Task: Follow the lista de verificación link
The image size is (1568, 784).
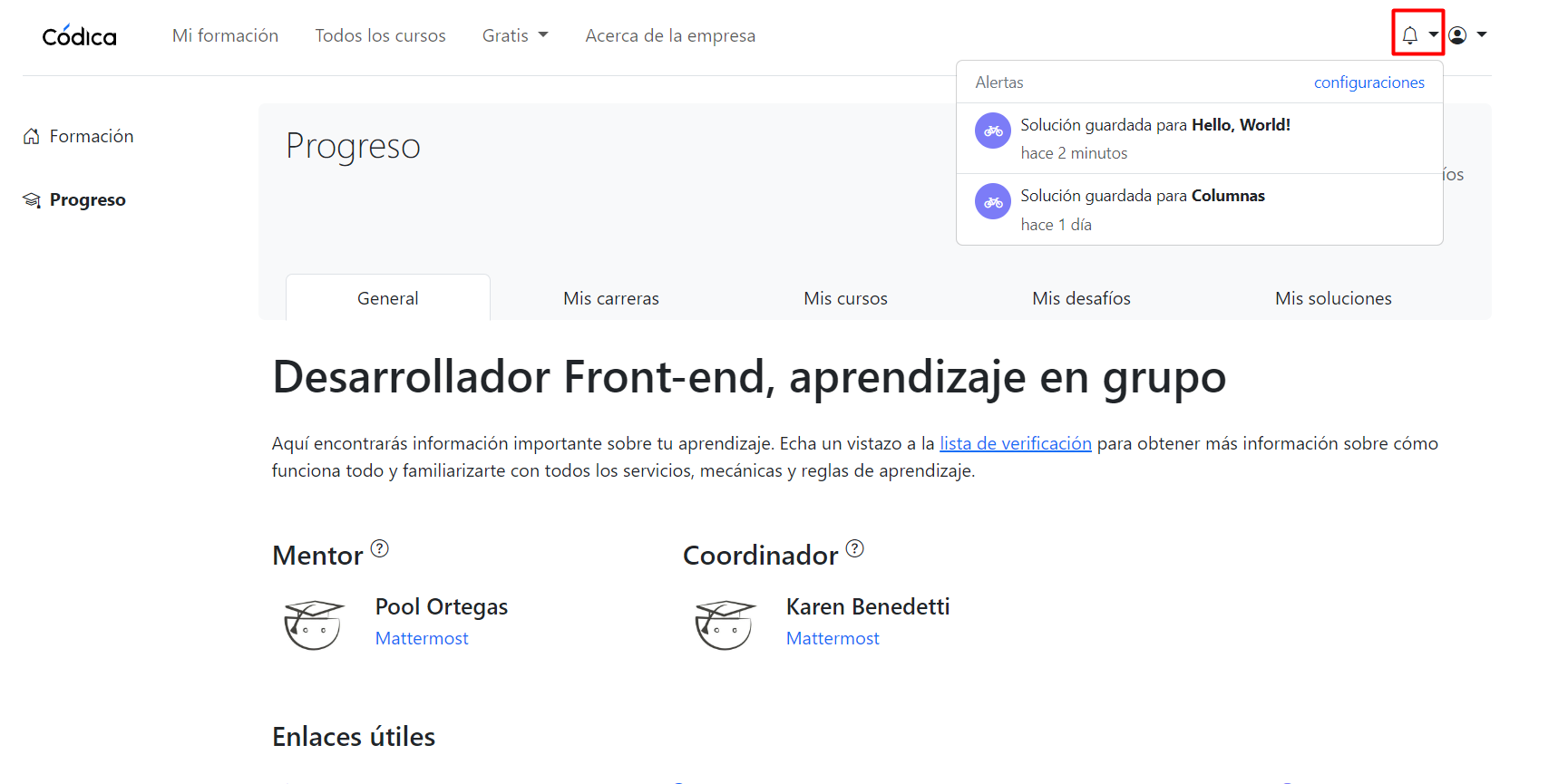Action: click(1015, 443)
